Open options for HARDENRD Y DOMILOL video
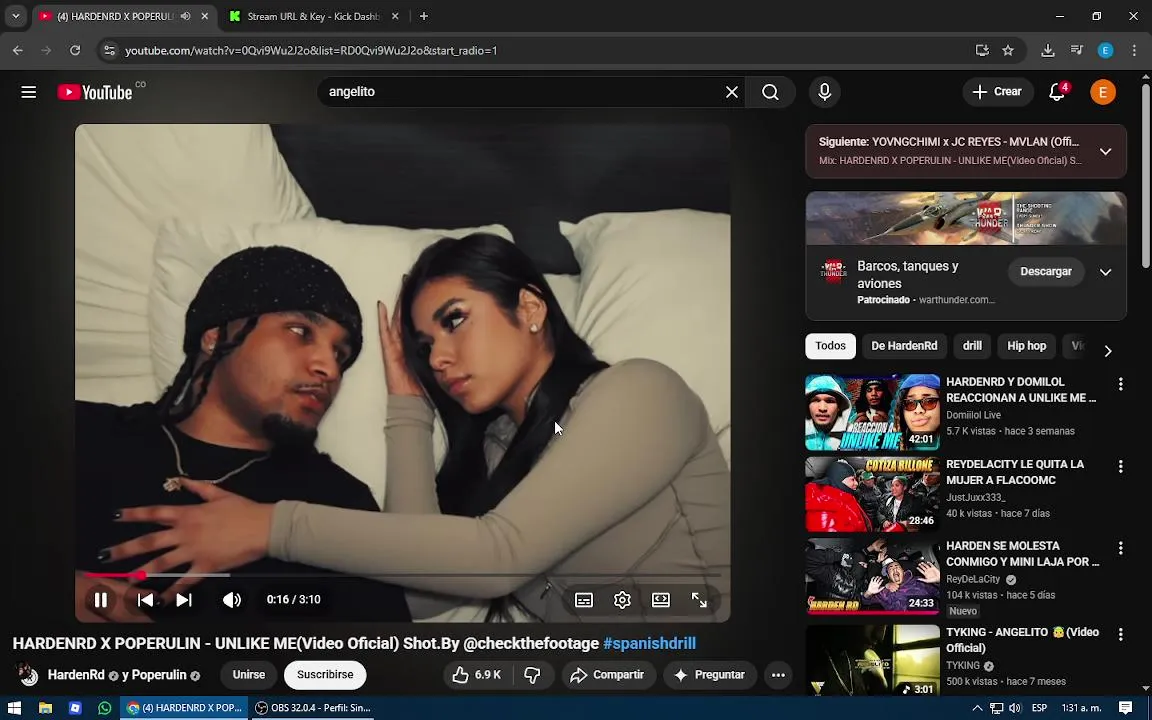Screen dimensions: 1152x720 pyautogui.click(x=1120, y=384)
